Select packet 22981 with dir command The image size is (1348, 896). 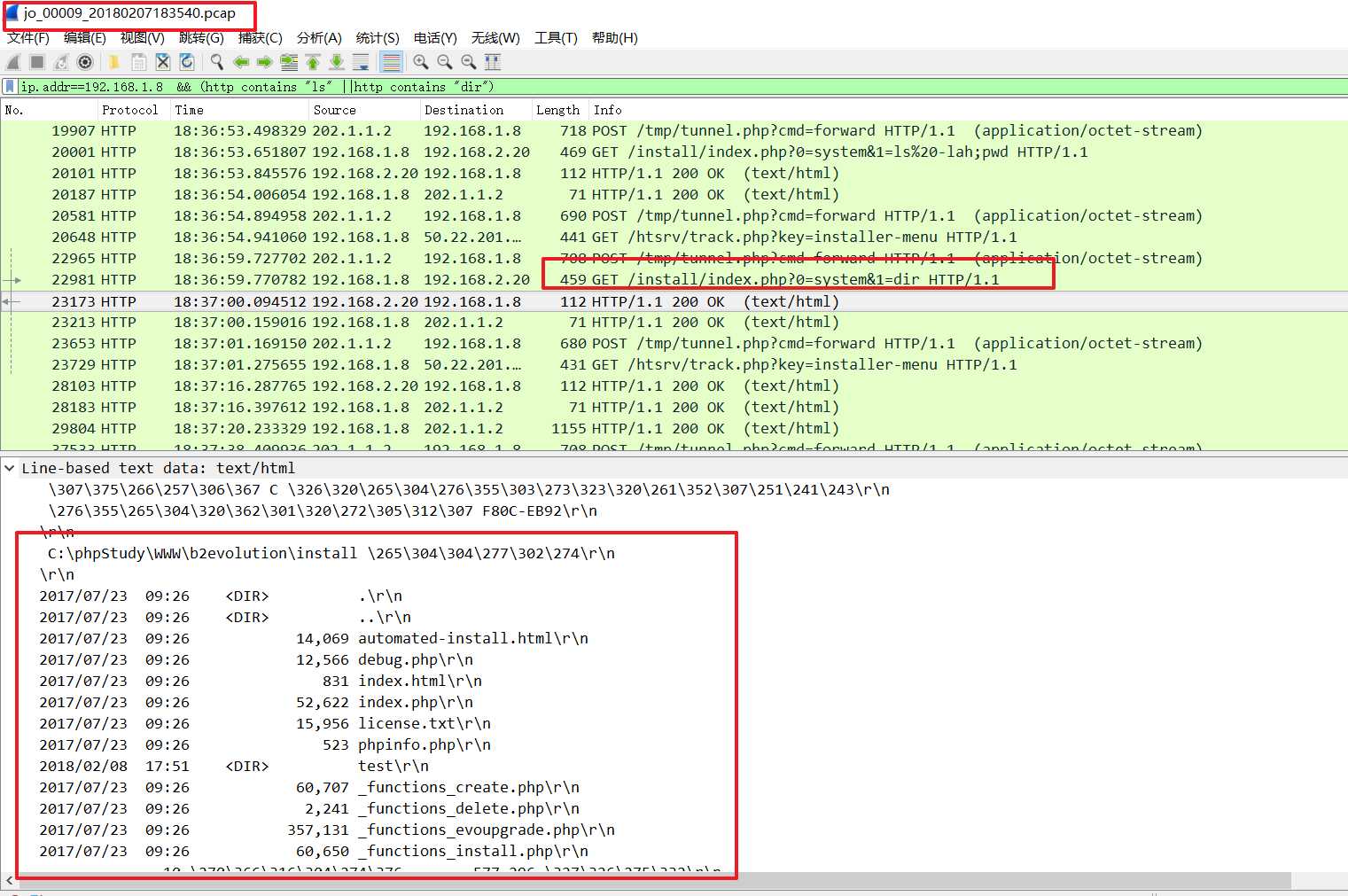point(674,279)
